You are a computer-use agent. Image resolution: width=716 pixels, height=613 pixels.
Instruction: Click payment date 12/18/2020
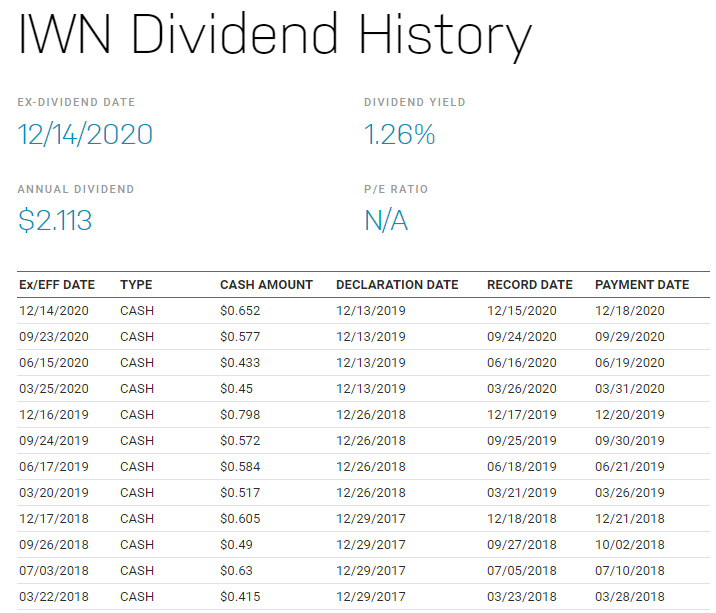(x=630, y=311)
